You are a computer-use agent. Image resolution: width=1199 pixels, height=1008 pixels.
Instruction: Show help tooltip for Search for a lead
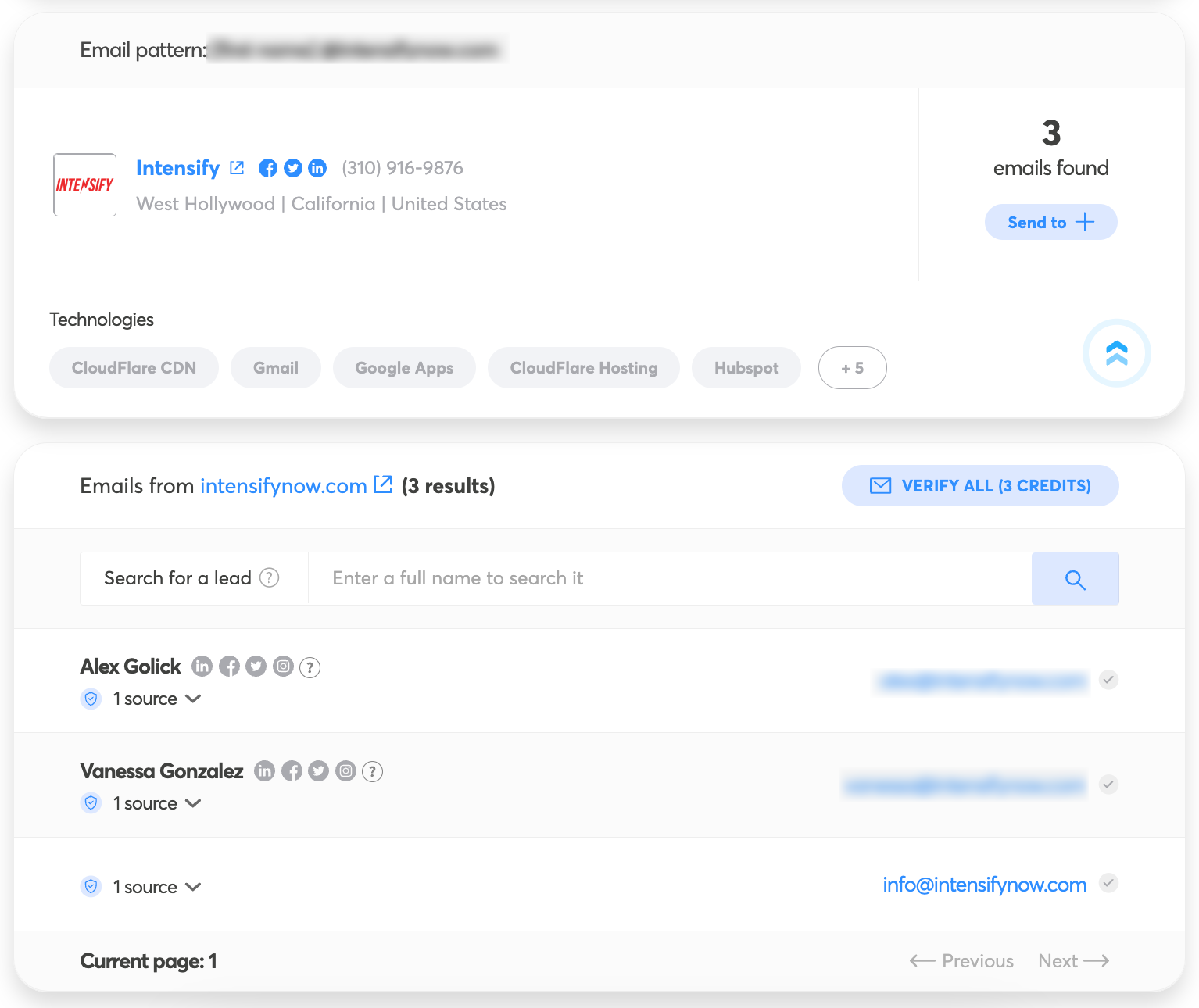tap(269, 577)
